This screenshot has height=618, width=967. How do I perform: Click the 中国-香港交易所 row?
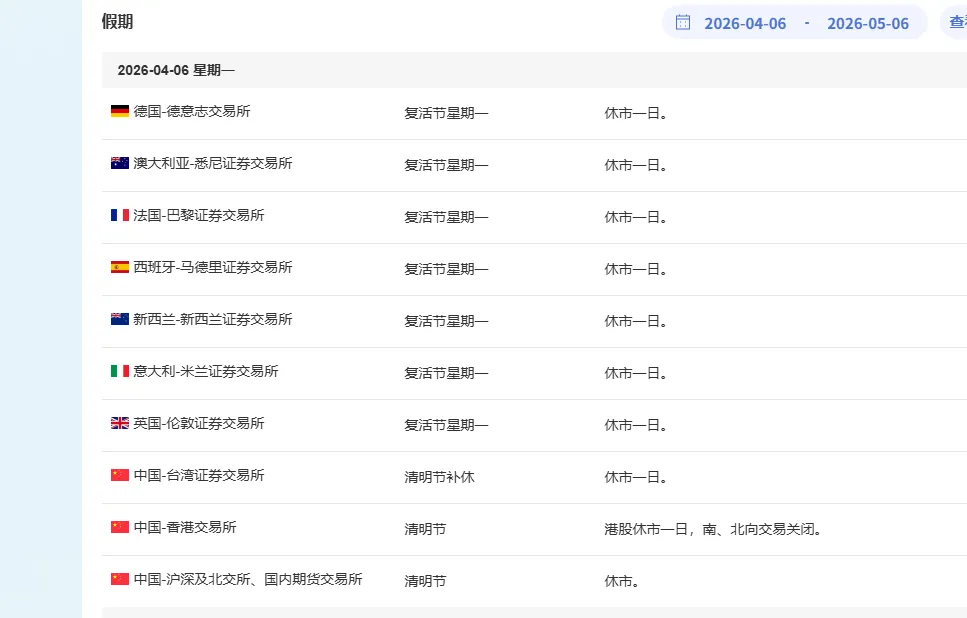tap(186, 529)
